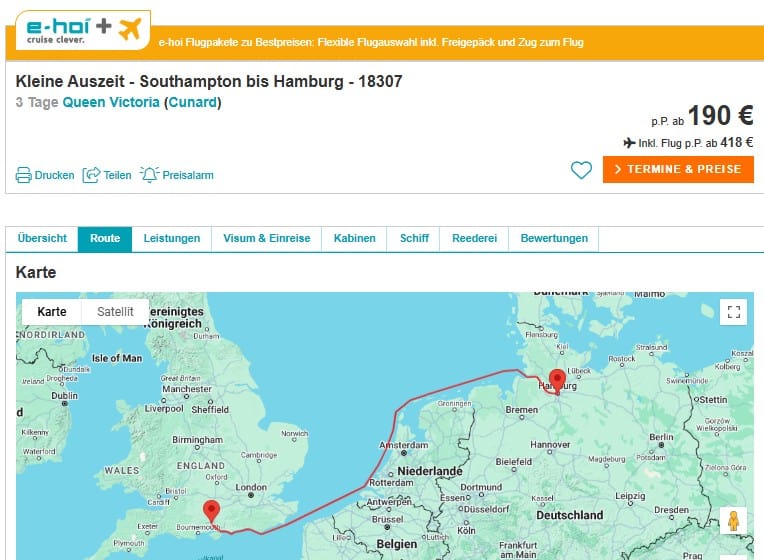Toggle fullscreen map view
The height and width of the screenshot is (560, 764).
point(733,312)
